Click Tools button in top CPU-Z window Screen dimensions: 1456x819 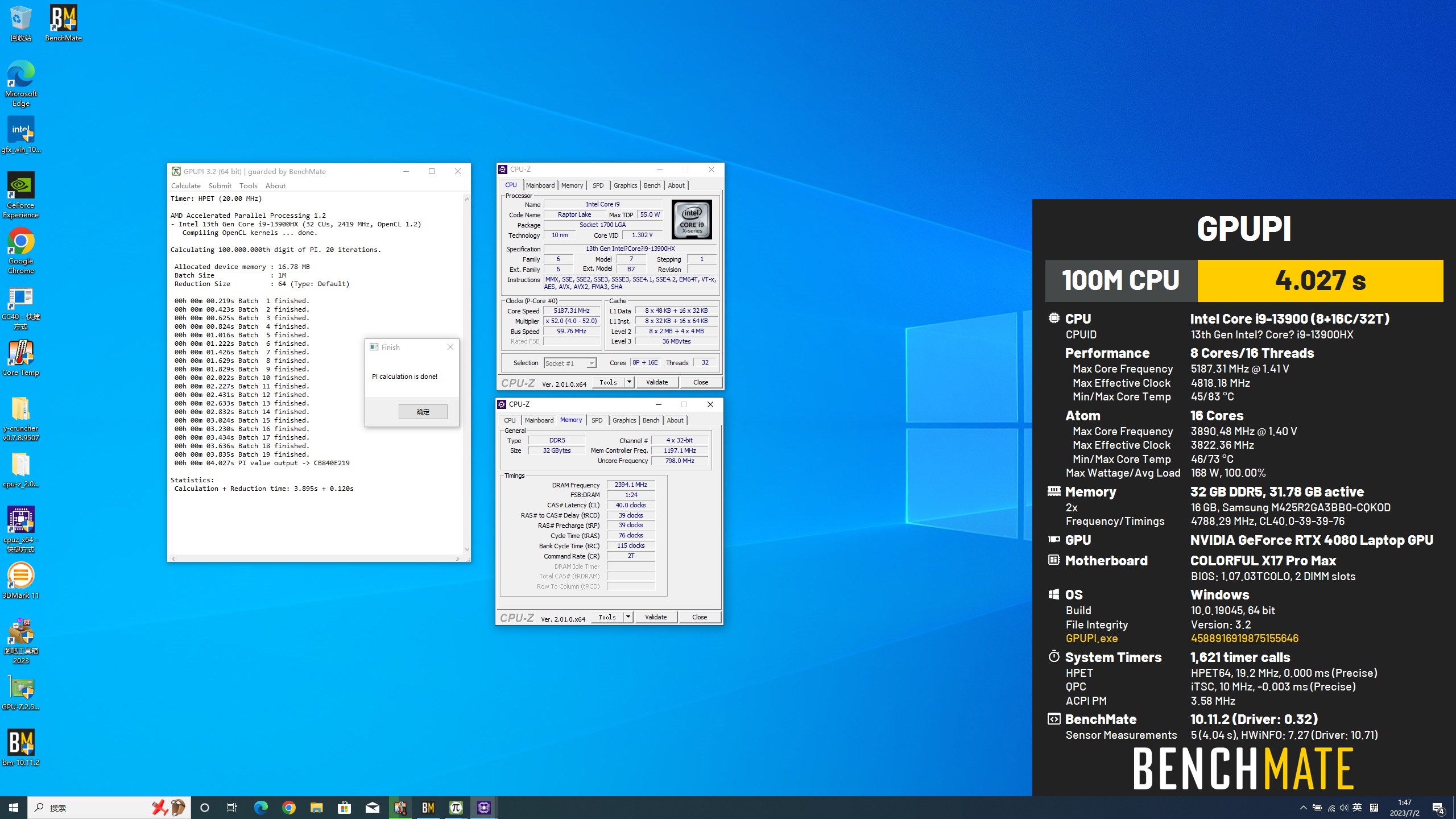pyautogui.click(x=608, y=382)
